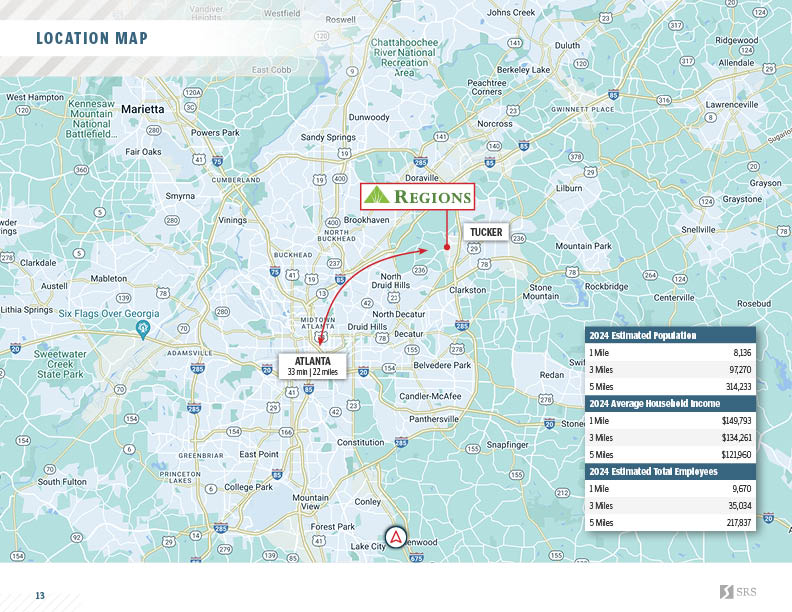This screenshot has width=792, height=612.
Task: Click the red A marker near Lake City
Action: coord(396,538)
